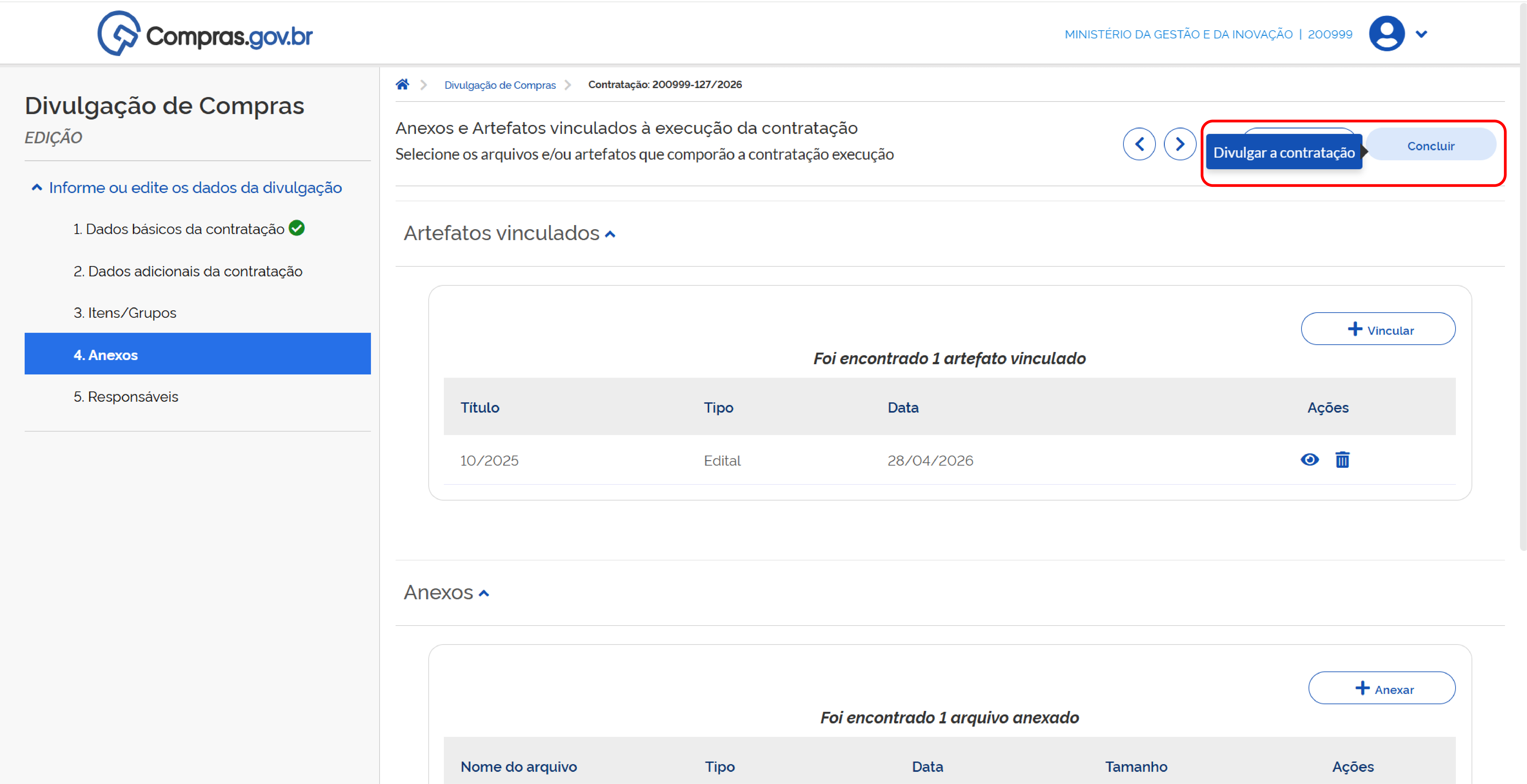Image resolution: width=1527 pixels, height=784 pixels.
Task: Open step 3 Itens/Grupos
Action: (x=125, y=313)
